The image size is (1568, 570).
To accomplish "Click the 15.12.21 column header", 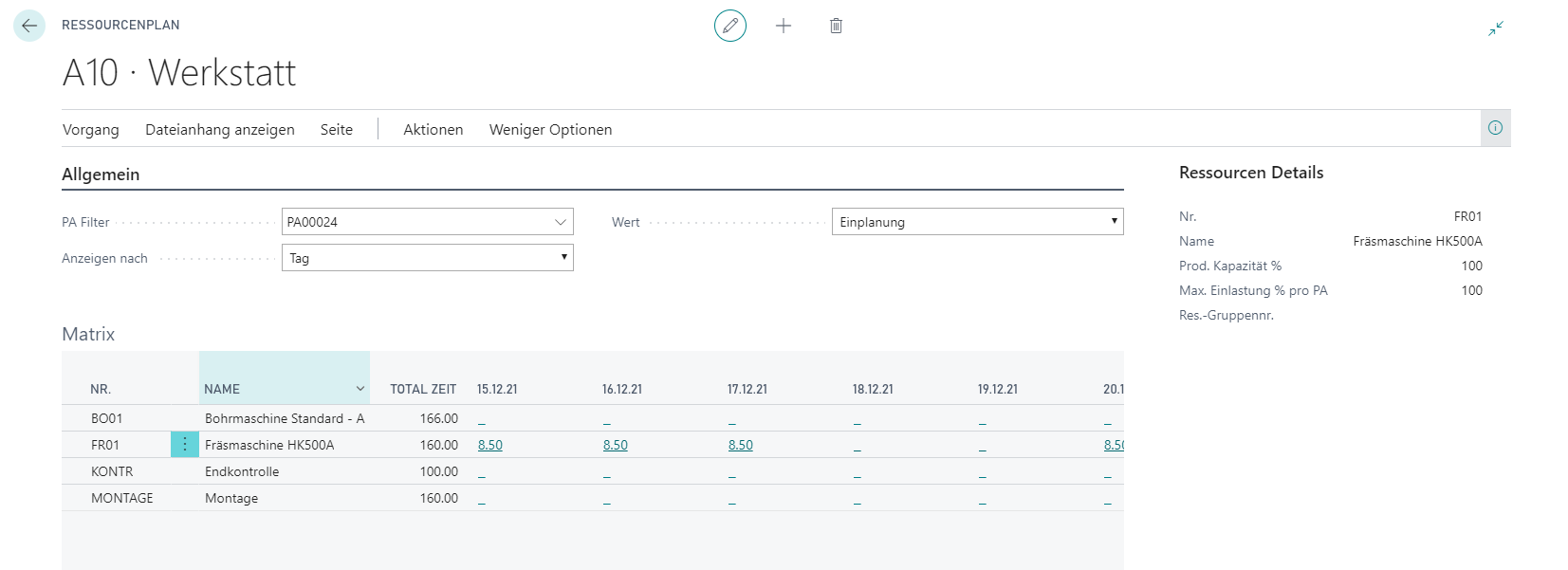I will click(x=497, y=389).
